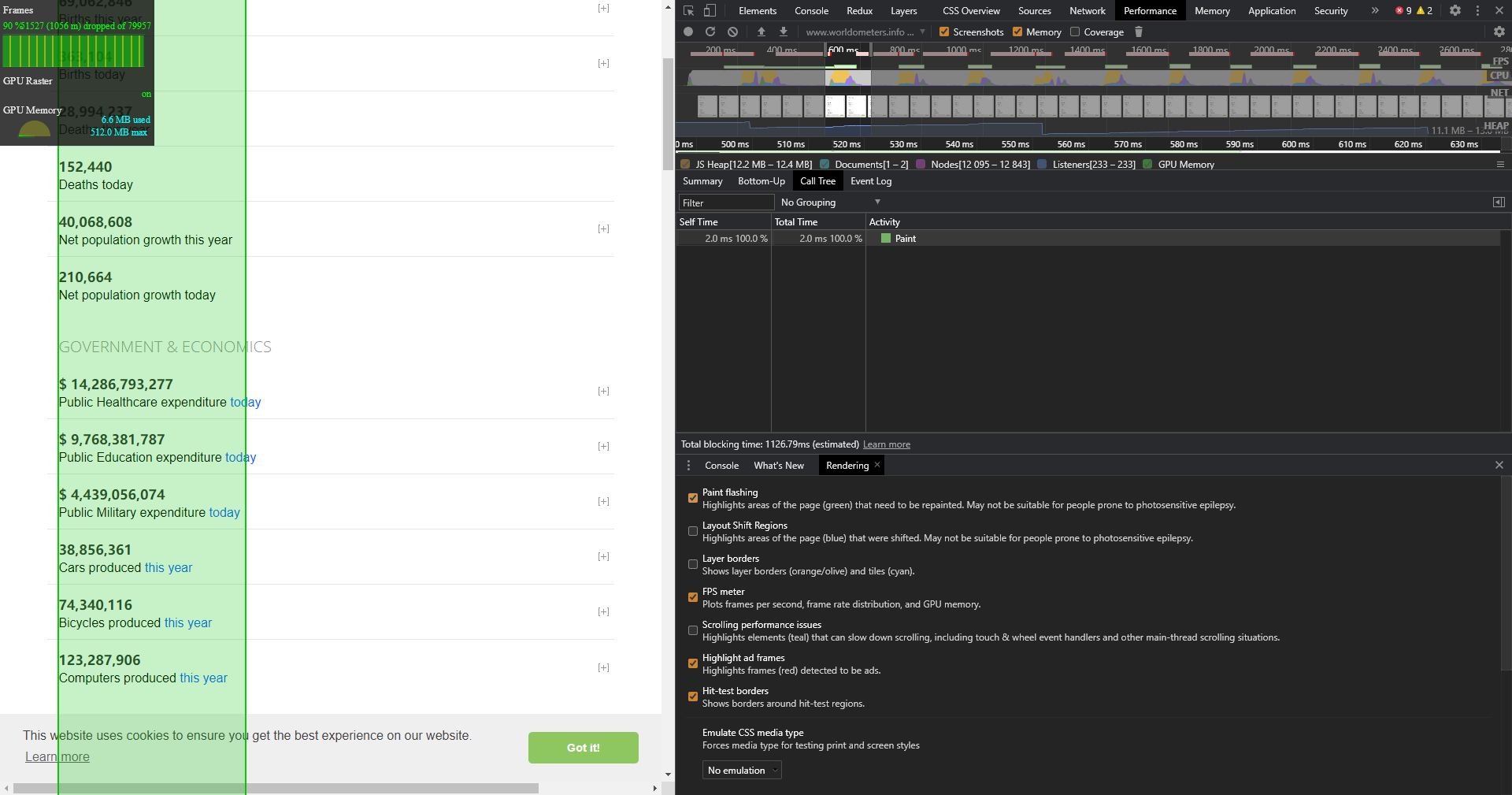This screenshot has width=1512, height=795.
Task: Click the reload and profile icon
Action: 710,32
